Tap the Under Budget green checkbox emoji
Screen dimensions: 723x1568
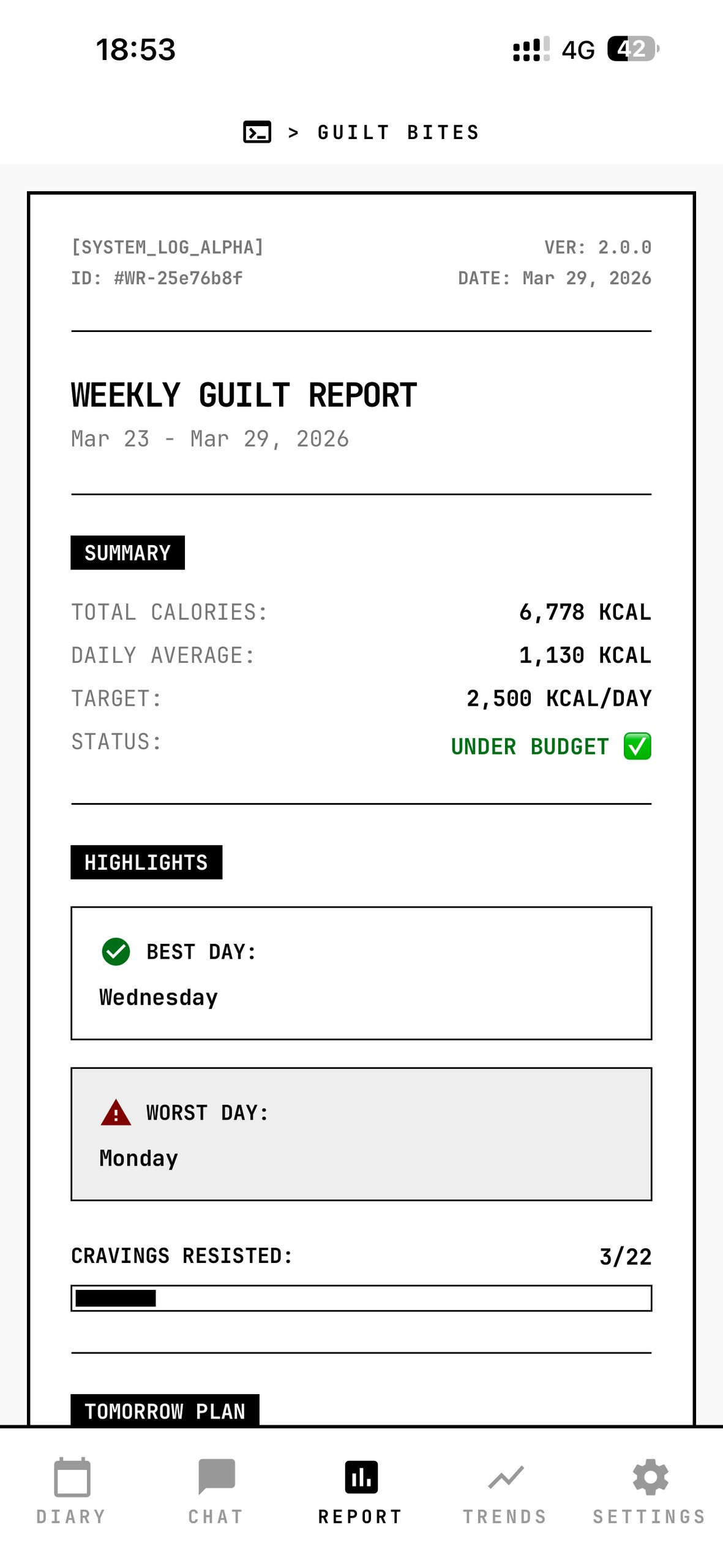click(x=637, y=746)
